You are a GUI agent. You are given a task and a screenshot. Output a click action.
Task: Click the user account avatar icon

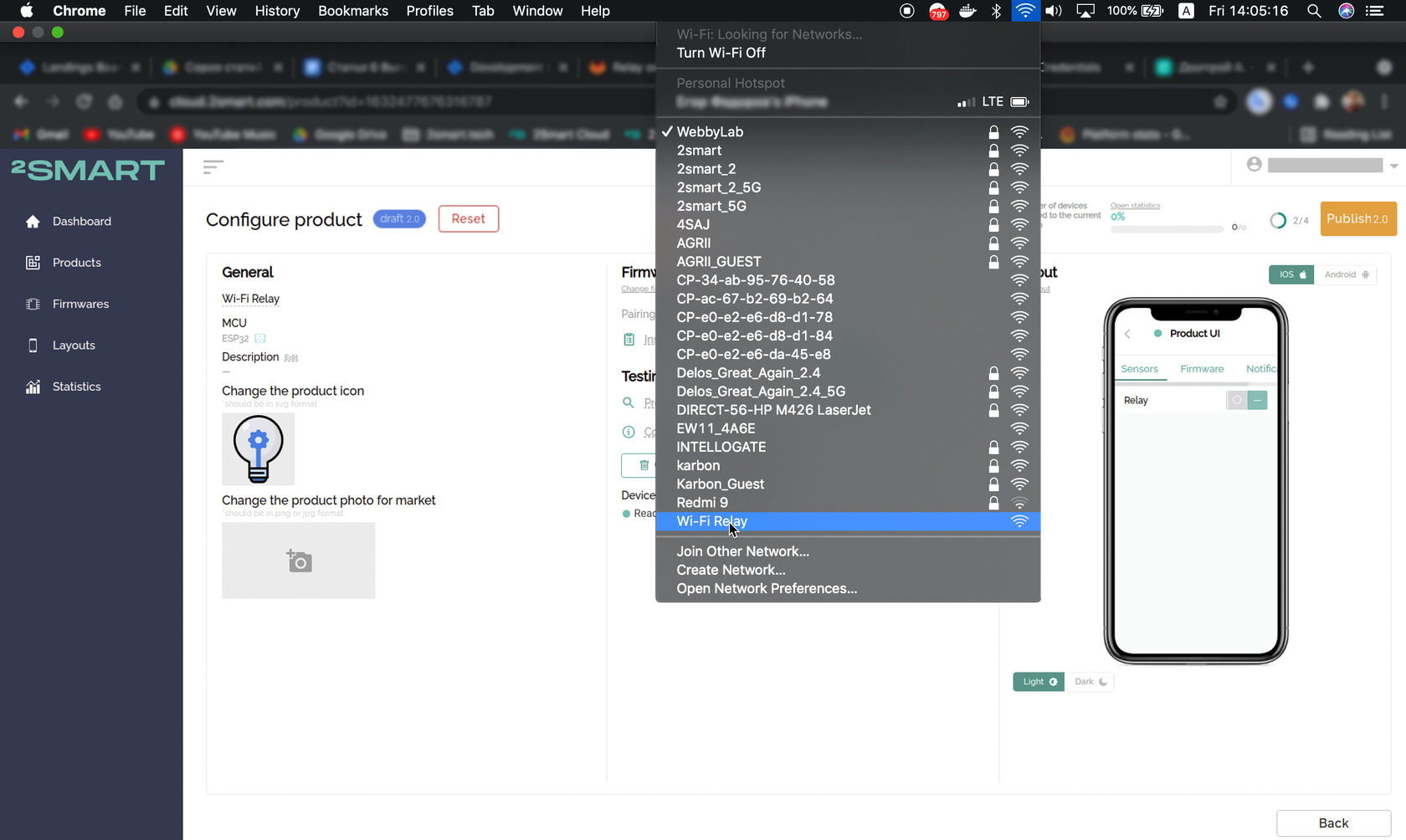coord(1254,165)
